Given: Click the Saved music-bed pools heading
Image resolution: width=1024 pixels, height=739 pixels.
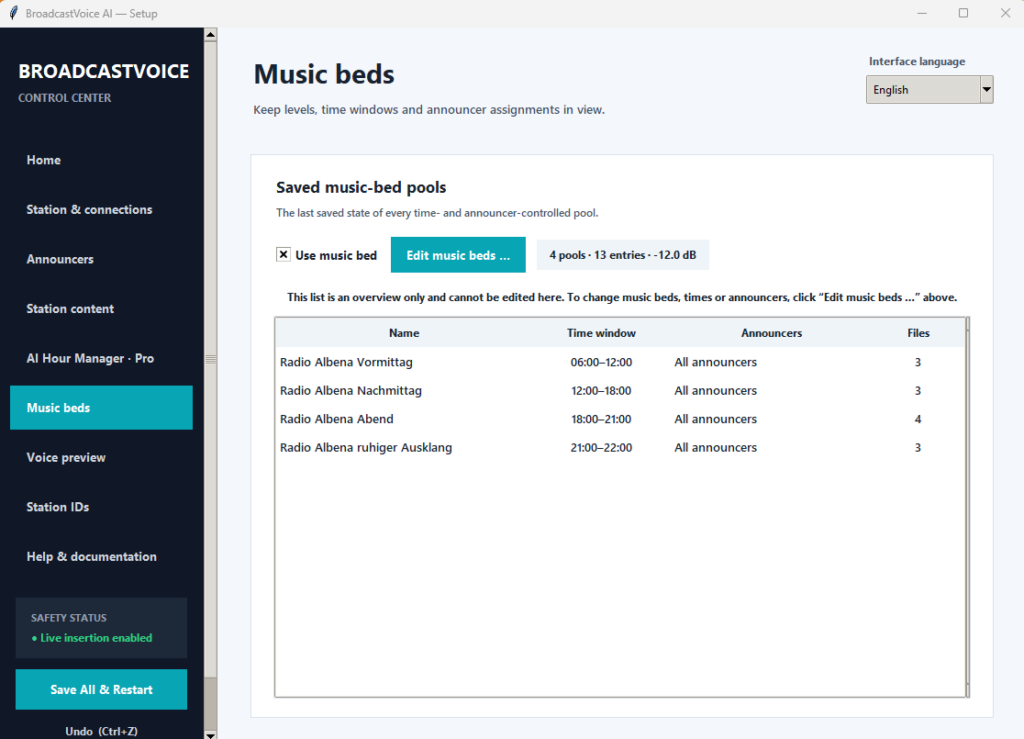Looking at the screenshot, I should coord(361,187).
